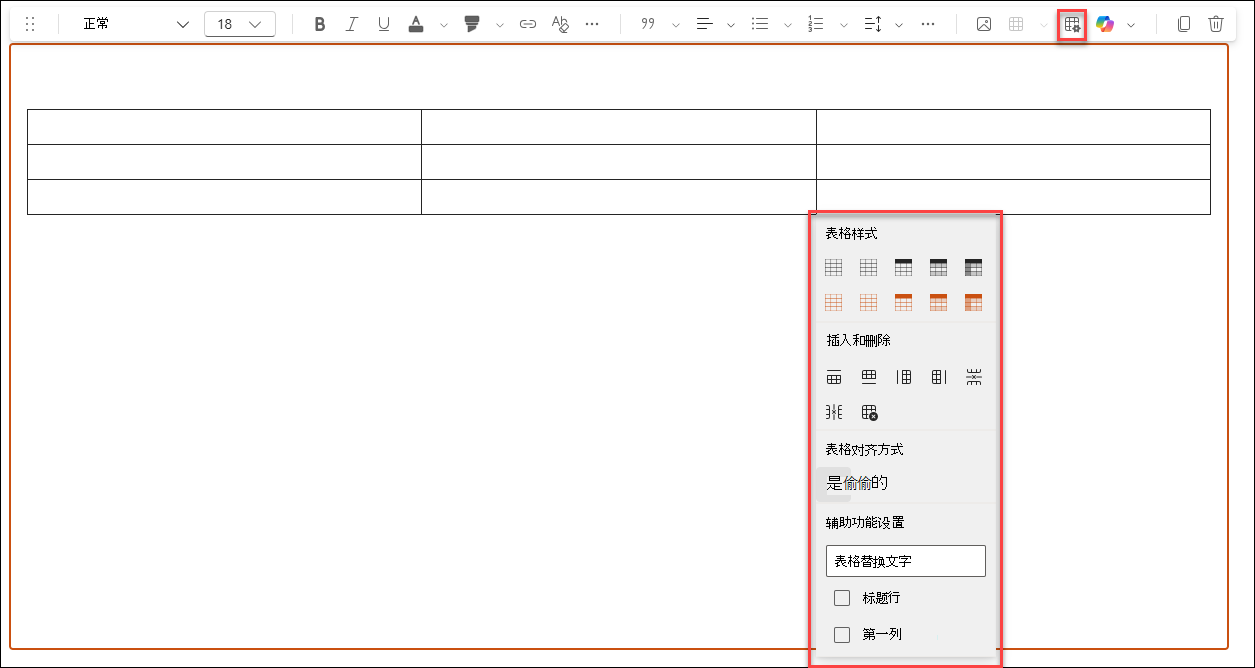Expand the font color chevron

coord(444,24)
